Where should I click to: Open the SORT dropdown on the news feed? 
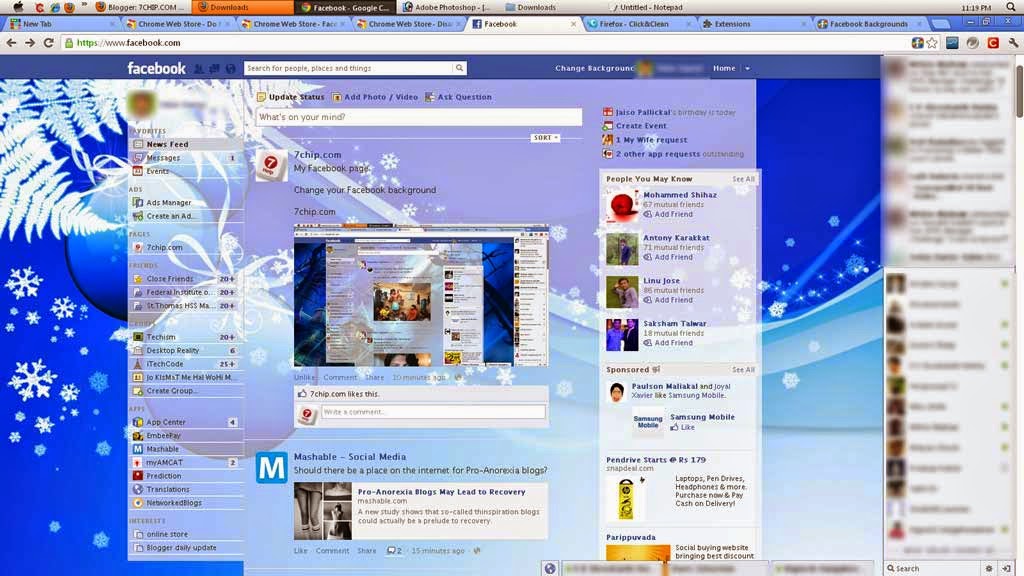[543, 138]
